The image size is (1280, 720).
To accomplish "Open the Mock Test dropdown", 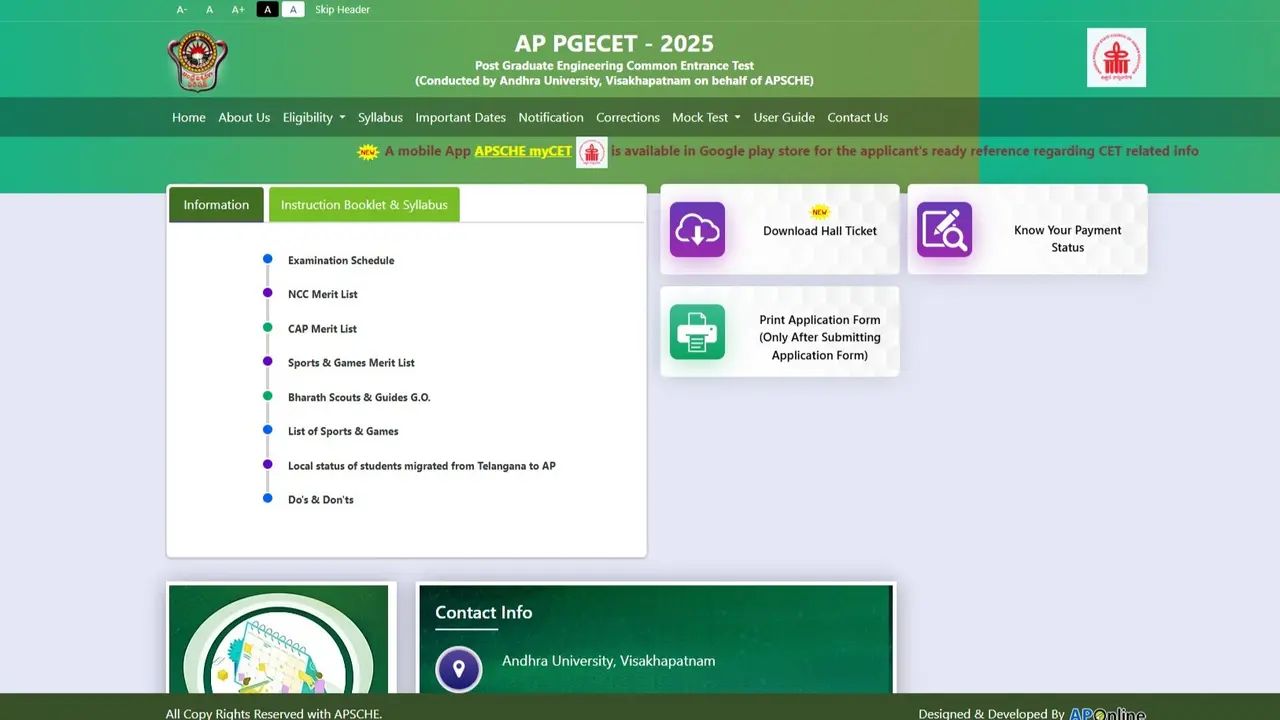I will coord(705,117).
